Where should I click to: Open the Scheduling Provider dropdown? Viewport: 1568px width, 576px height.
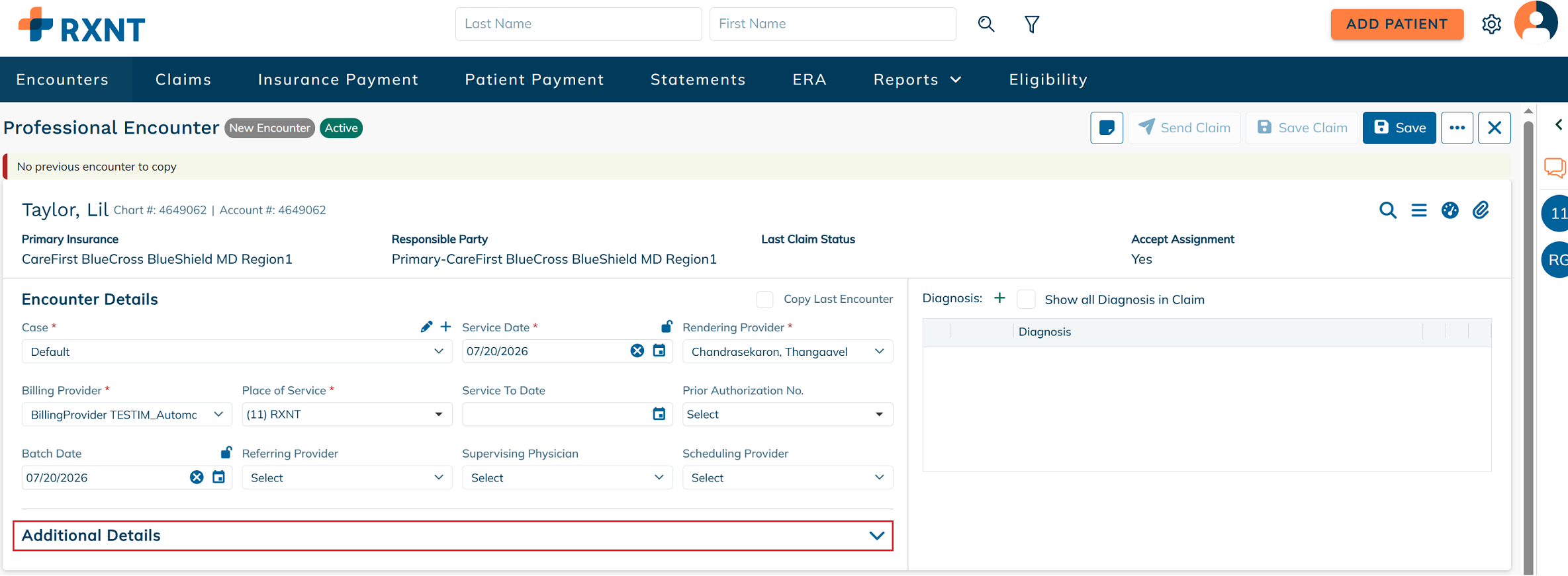(788, 477)
